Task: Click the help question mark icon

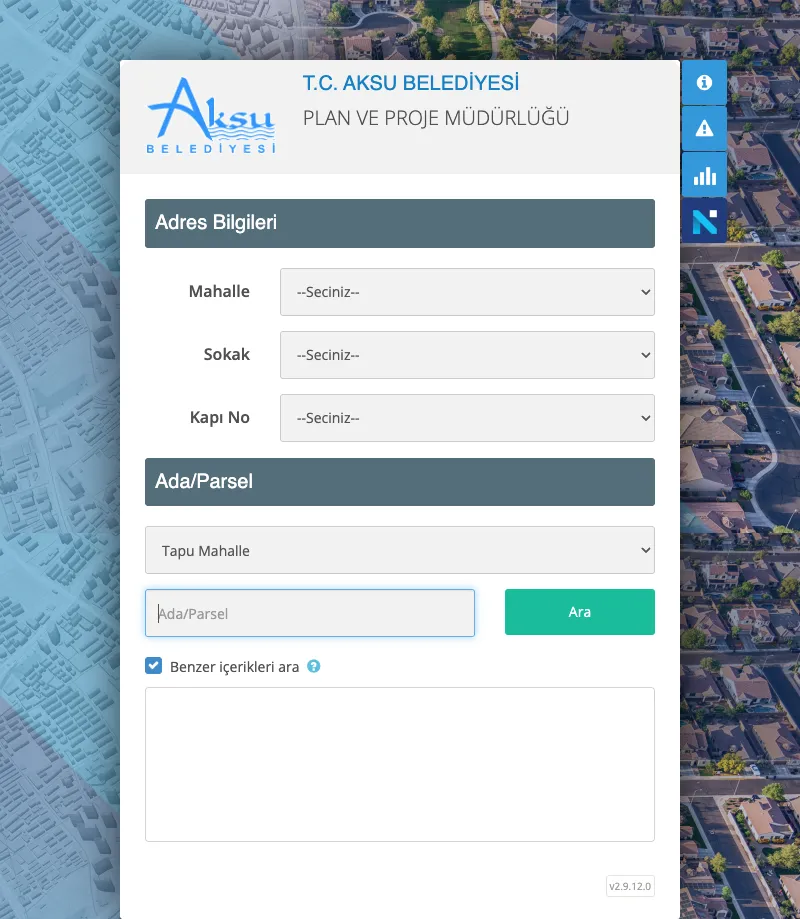Action: pyautogui.click(x=314, y=666)
